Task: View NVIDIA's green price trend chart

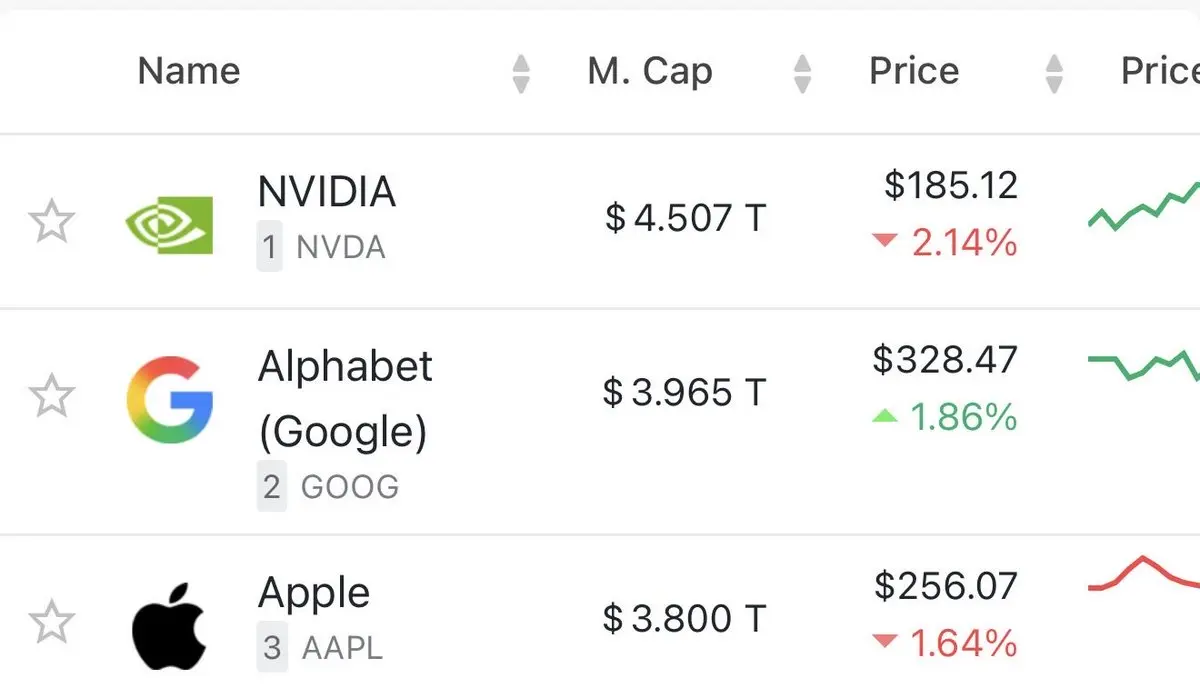Action: 1143,205
